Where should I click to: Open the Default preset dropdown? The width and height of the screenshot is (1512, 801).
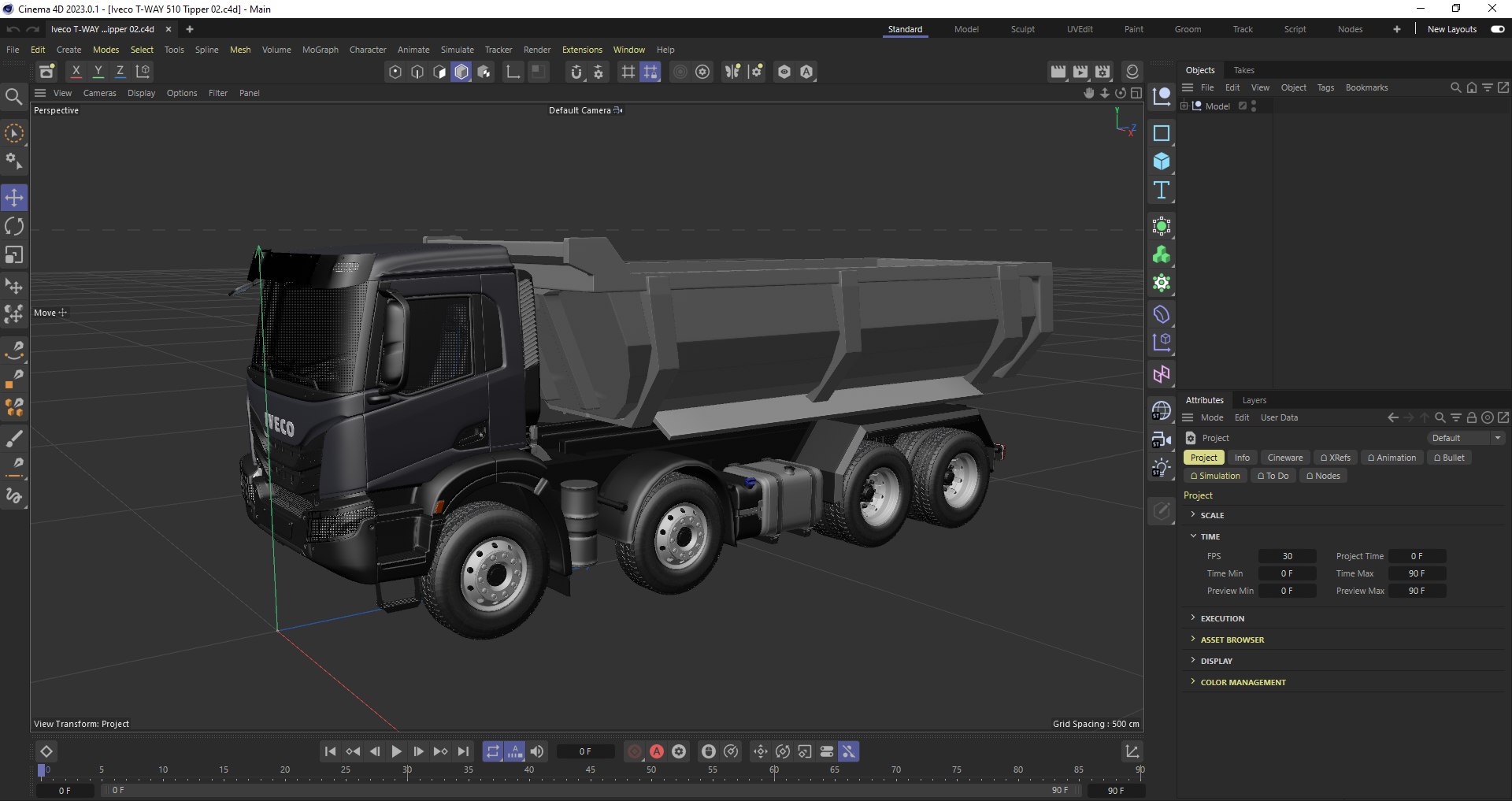point(1466,438)
